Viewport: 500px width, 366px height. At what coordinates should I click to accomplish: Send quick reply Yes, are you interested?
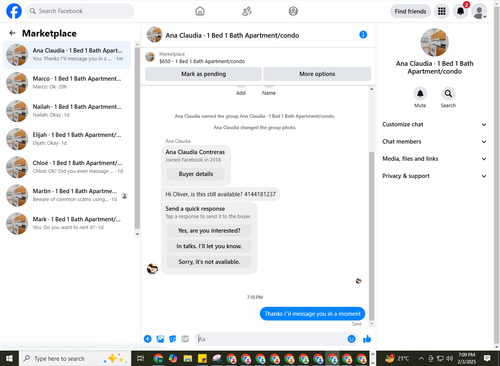[209, 231]
